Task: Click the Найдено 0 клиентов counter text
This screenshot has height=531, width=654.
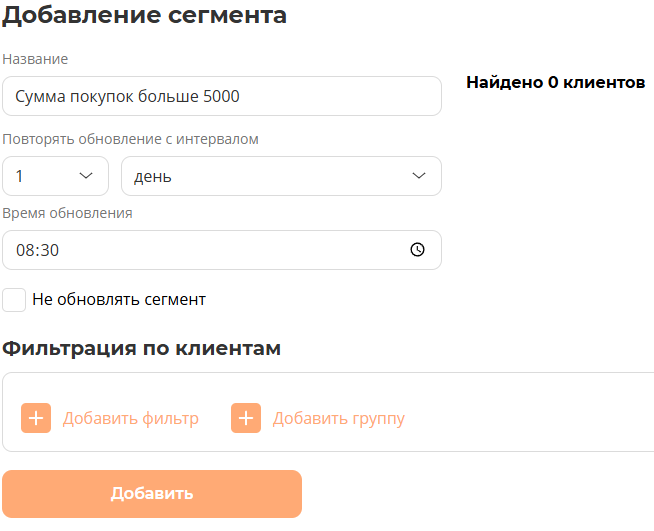Action: coord(555,83)
